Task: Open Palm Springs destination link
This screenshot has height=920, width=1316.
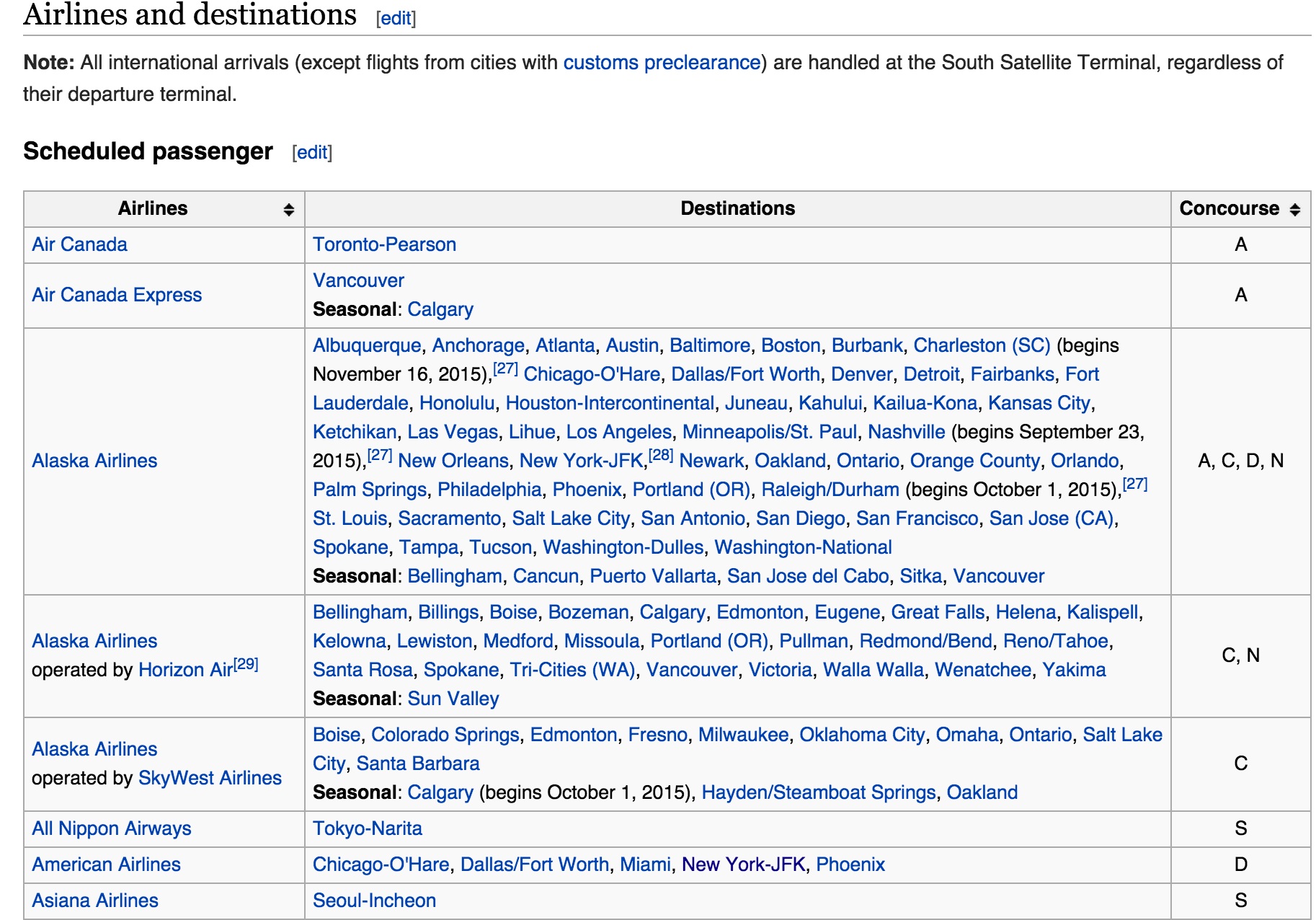Action: [370, 490]
